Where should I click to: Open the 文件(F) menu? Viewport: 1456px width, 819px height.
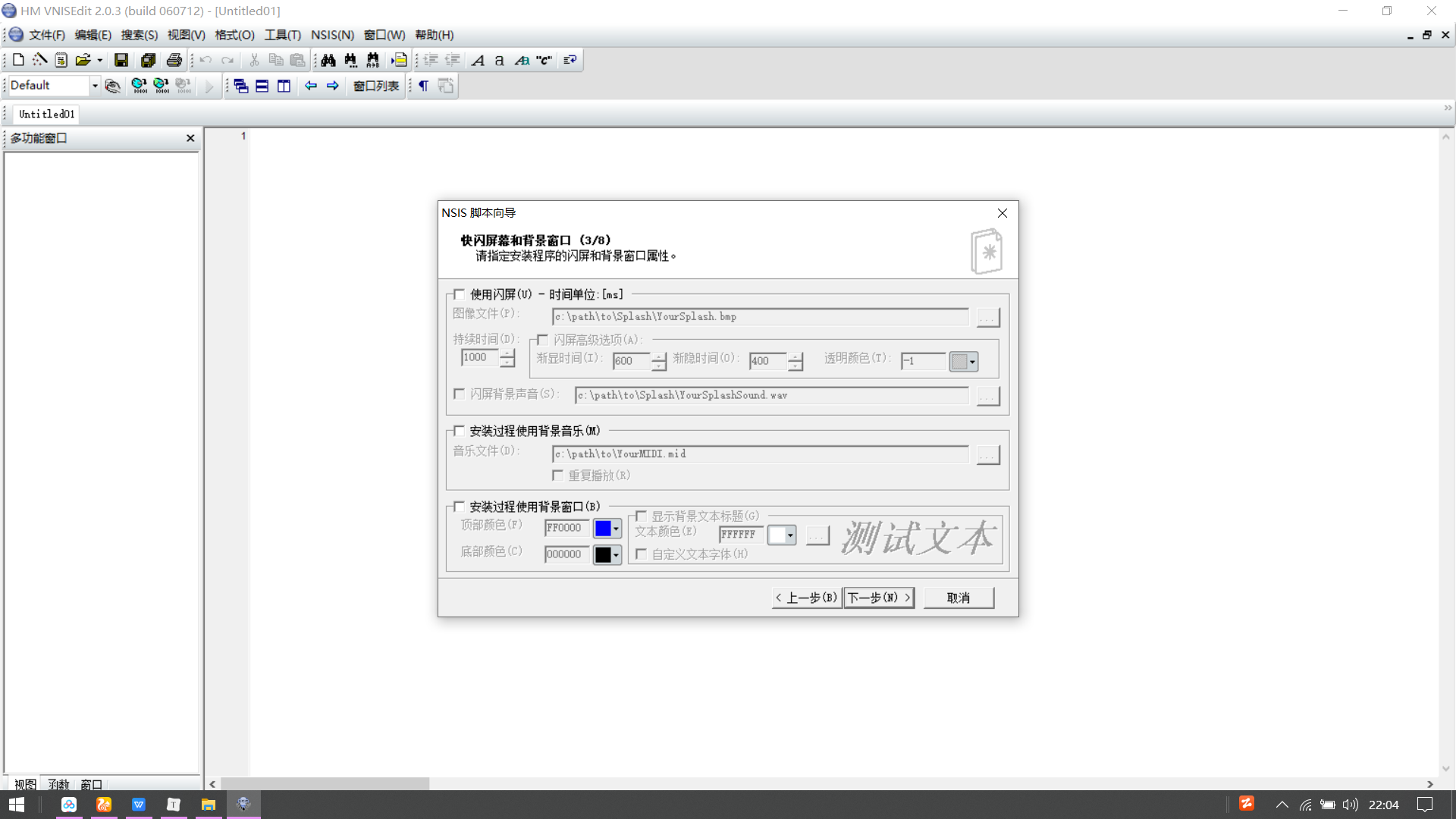tap(47, 35)
